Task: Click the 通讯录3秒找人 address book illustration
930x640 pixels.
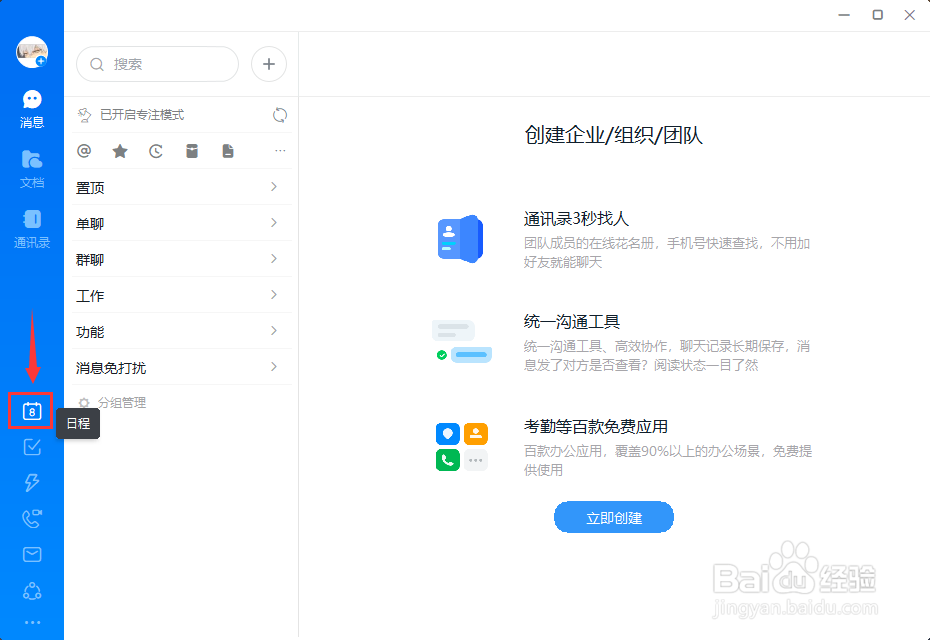Action: (461, 239)
